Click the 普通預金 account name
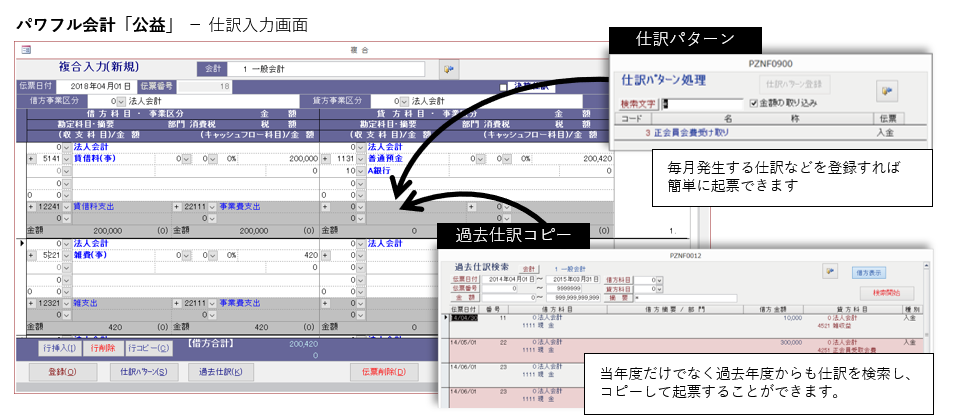 point(385,158)
